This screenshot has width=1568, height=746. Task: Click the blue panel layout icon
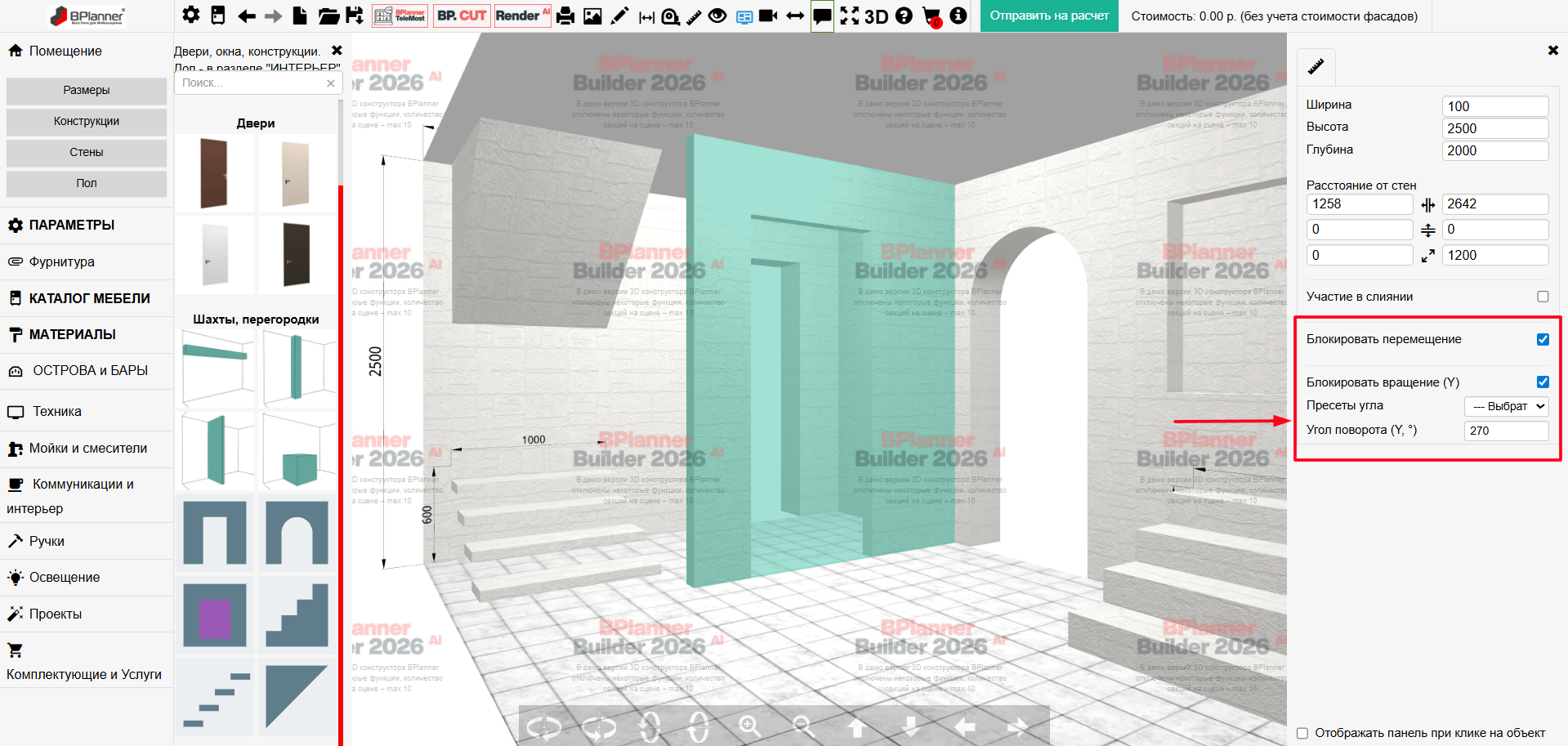[744, 16]
